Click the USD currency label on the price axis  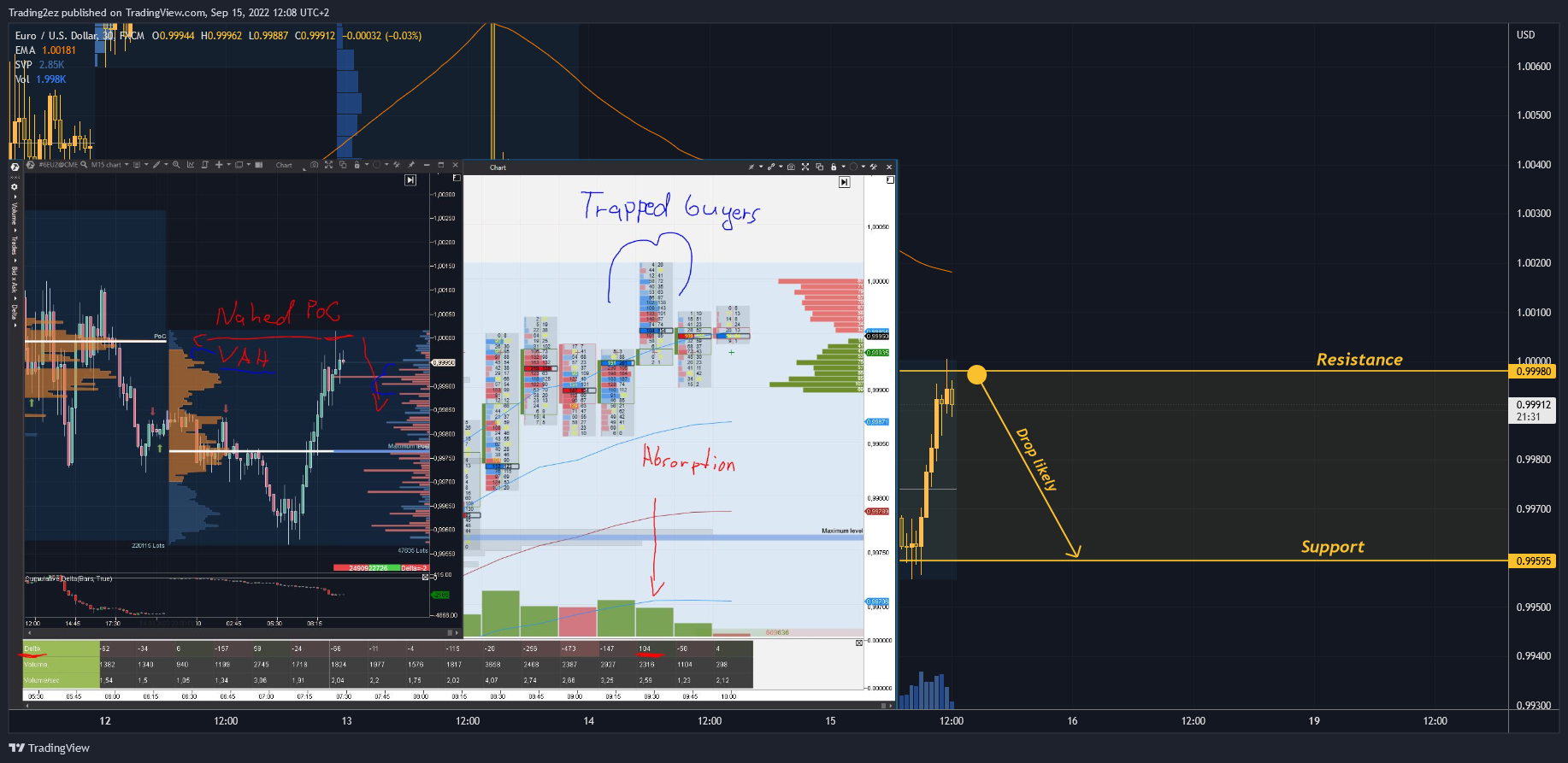1526,35
